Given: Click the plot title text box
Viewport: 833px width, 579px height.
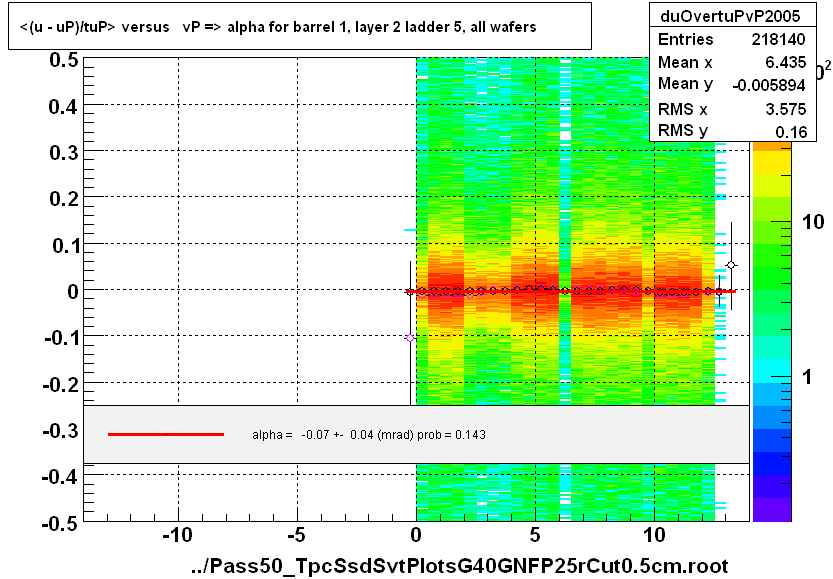Looking at the screenshot, I should pos(300,26).
